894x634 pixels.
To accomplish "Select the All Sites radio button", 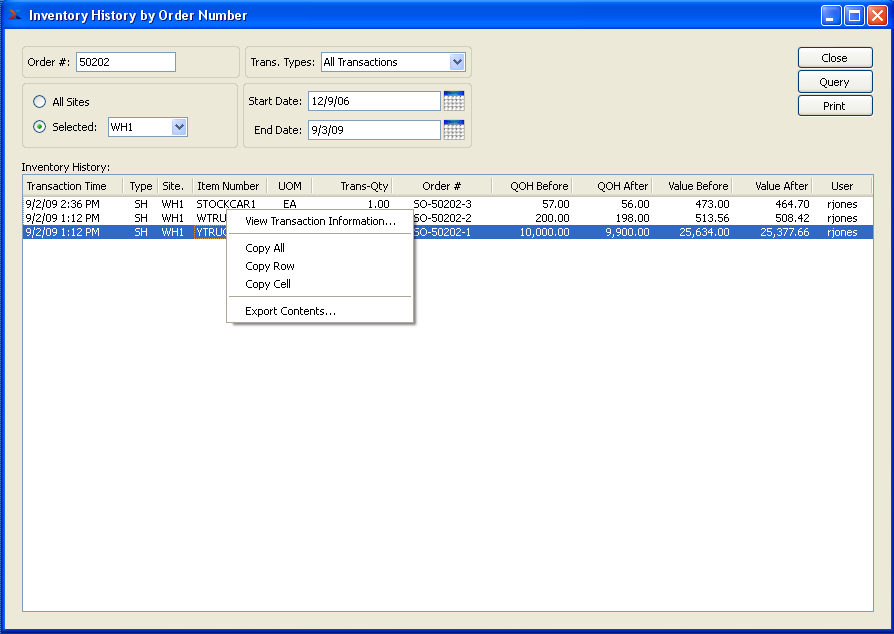I will click(39, 102).
